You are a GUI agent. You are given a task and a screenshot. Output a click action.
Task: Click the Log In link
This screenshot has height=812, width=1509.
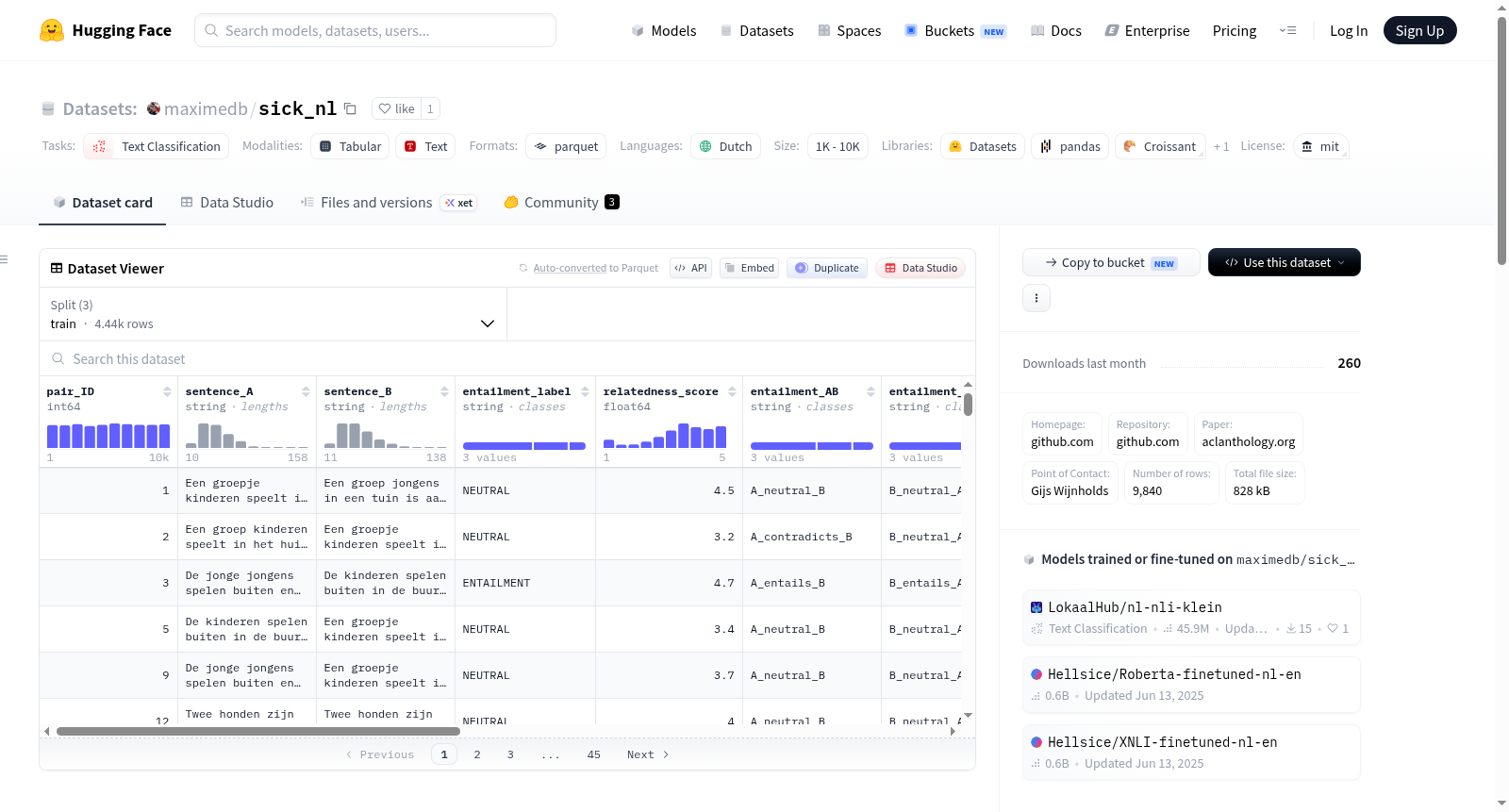coord(1349,31)
